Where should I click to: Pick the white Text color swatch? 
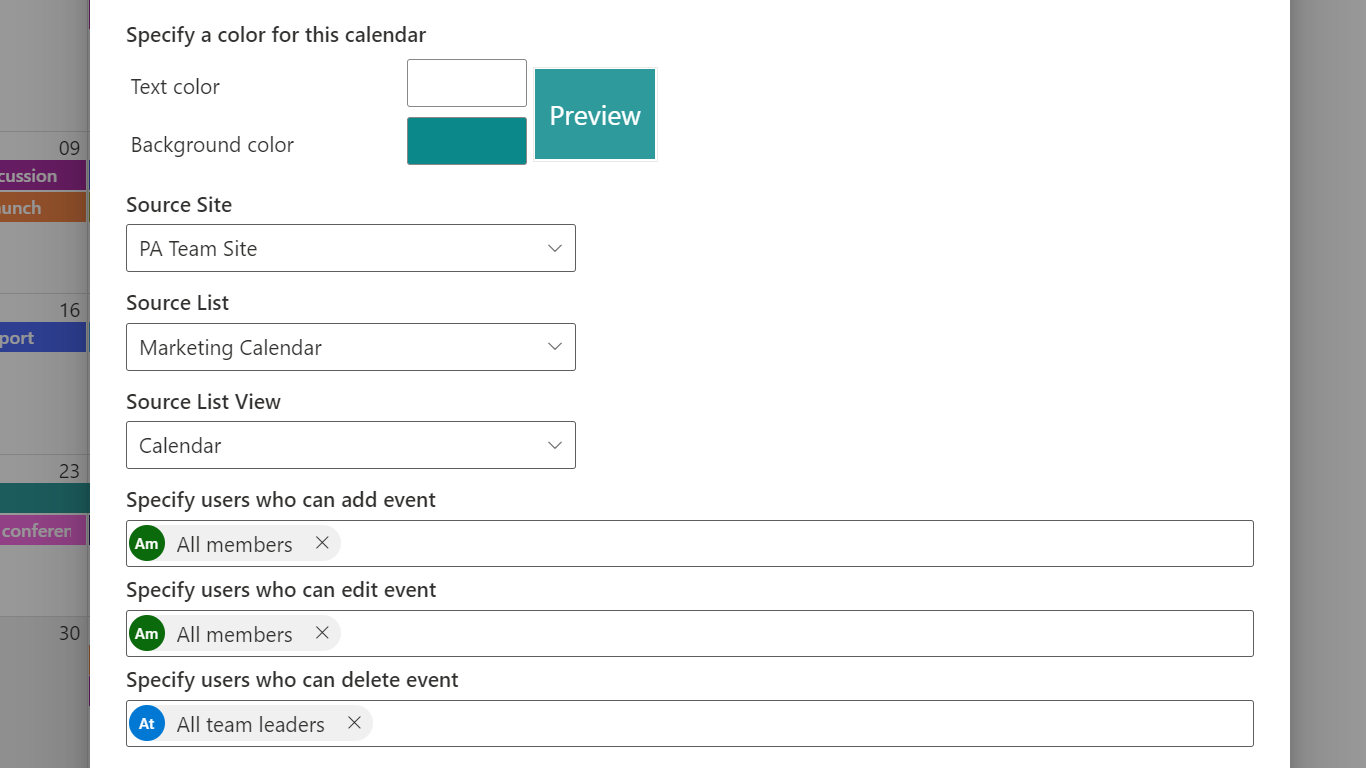coord(466,83)
